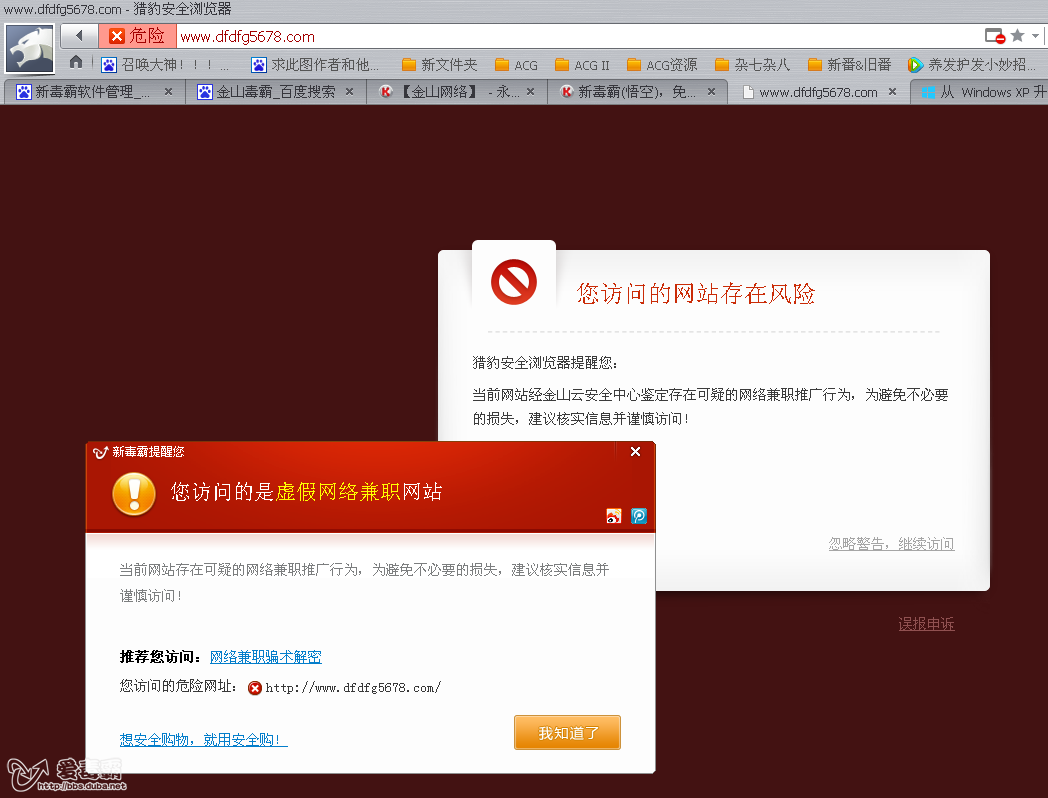Open the favorites dropdown arrow beside the star
Viewport: 1048px width, 798px height.
pyautogui.click(x=1036, y=34)
